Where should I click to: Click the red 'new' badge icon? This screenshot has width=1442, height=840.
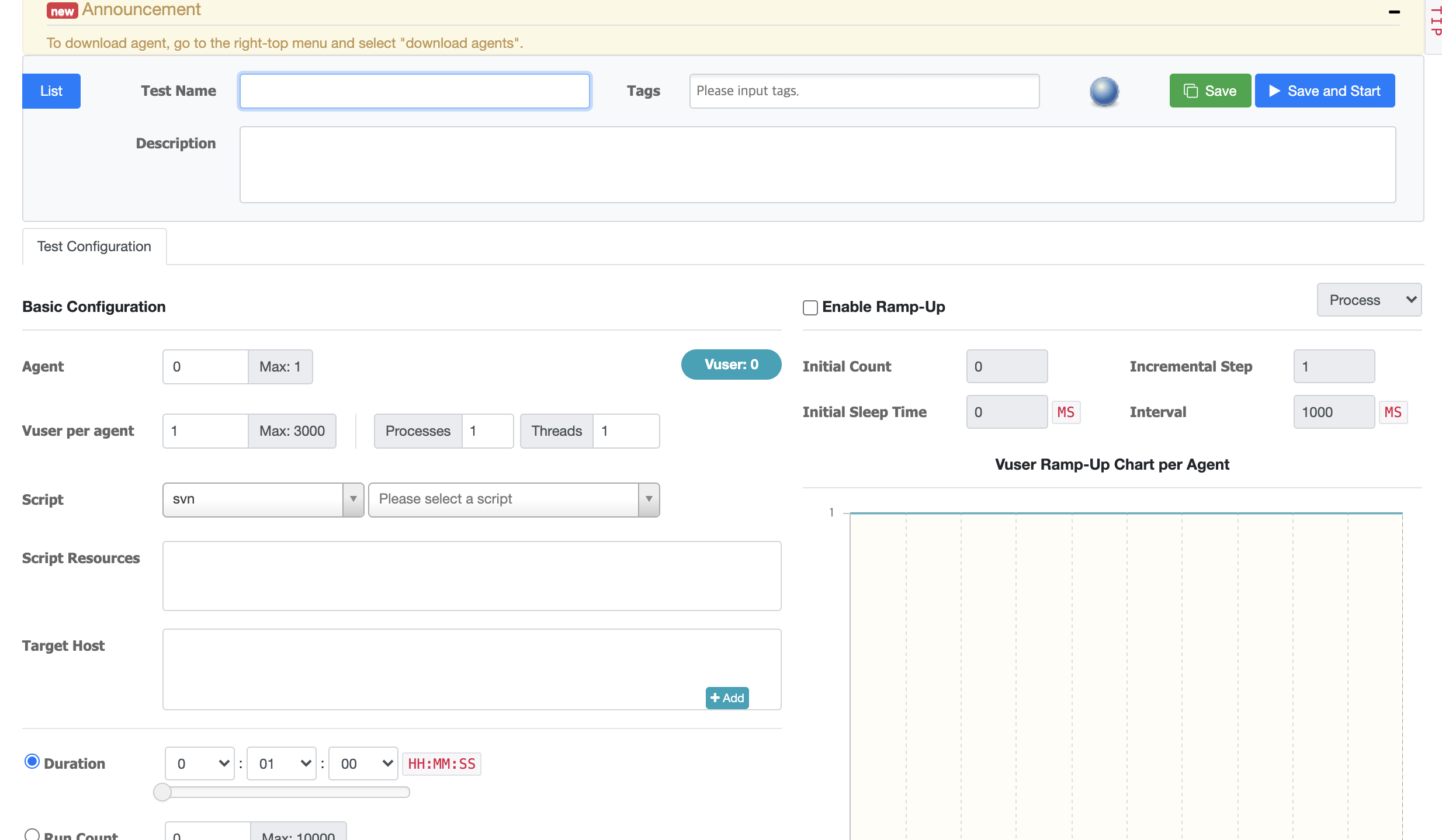point(62,11)
